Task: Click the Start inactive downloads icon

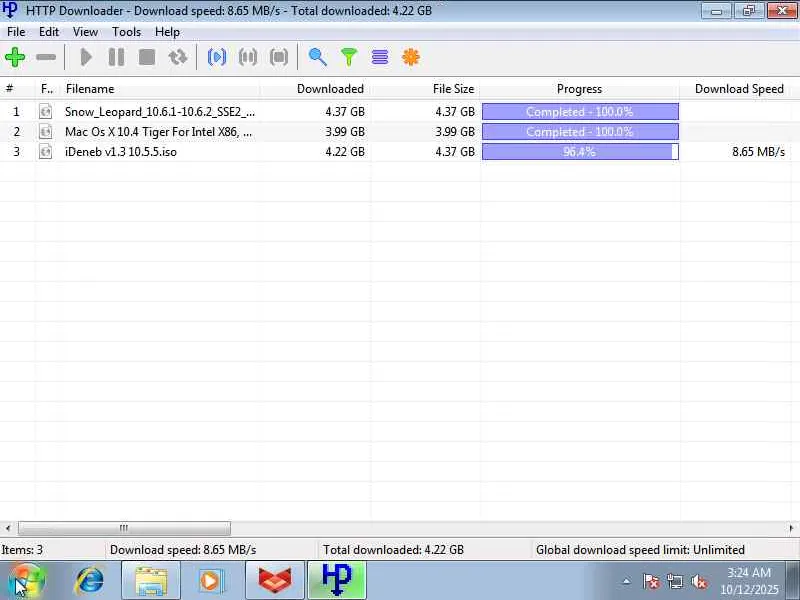Action: (217, 57)
